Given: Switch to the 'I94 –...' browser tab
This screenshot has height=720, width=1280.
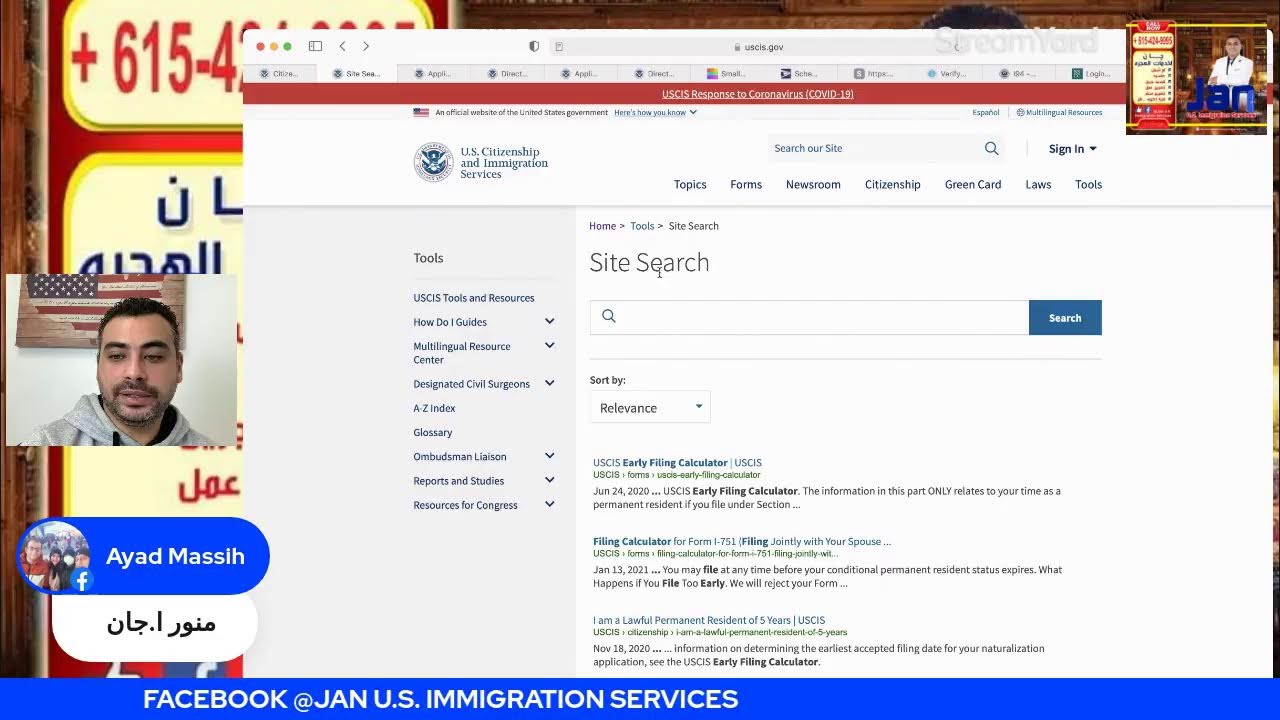Looking at the screenshot, I should tap(1020, 73).
